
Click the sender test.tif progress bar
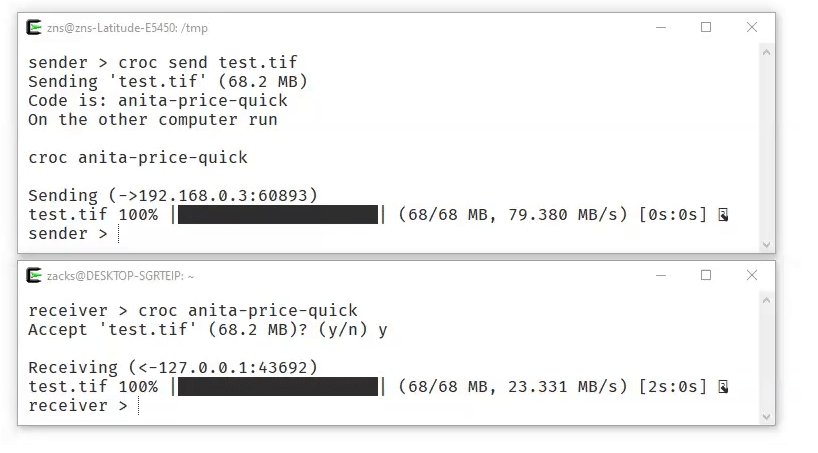(x=278, y=214)
